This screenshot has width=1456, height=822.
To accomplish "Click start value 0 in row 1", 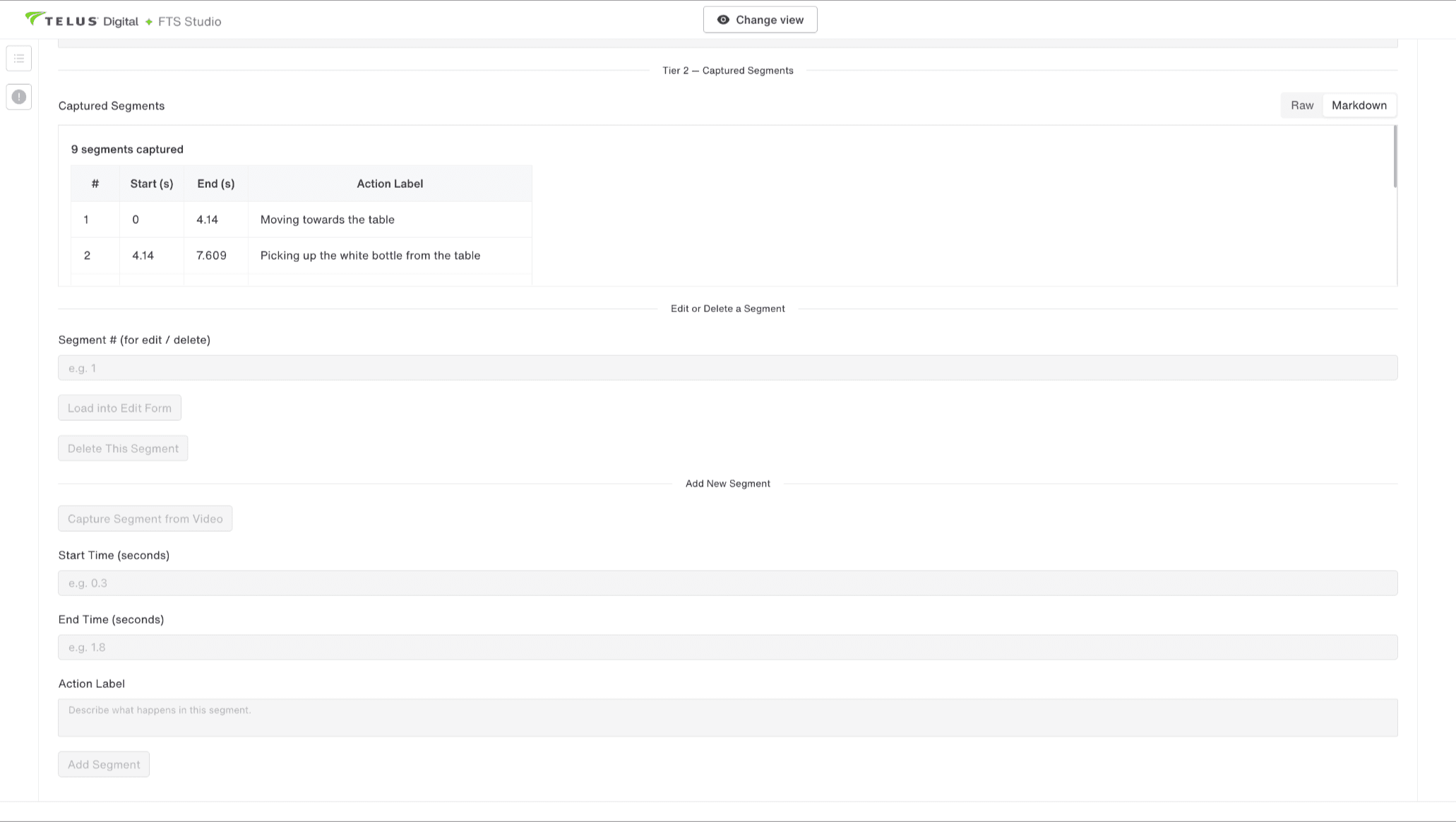I will [136, 220].
